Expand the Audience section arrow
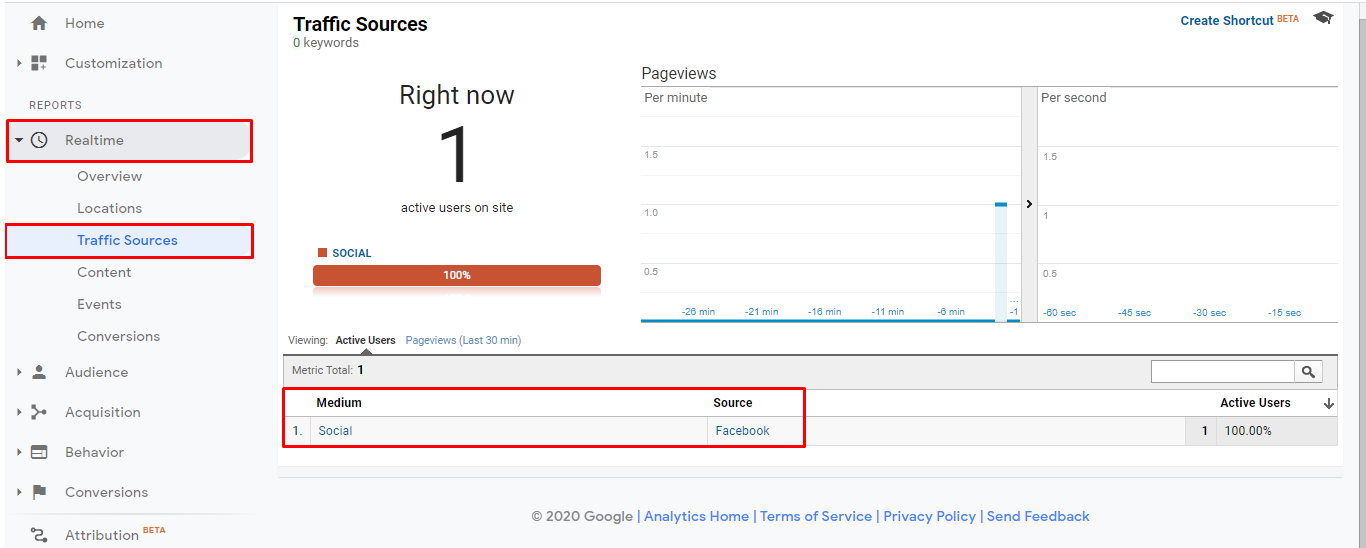 [19, 372]
